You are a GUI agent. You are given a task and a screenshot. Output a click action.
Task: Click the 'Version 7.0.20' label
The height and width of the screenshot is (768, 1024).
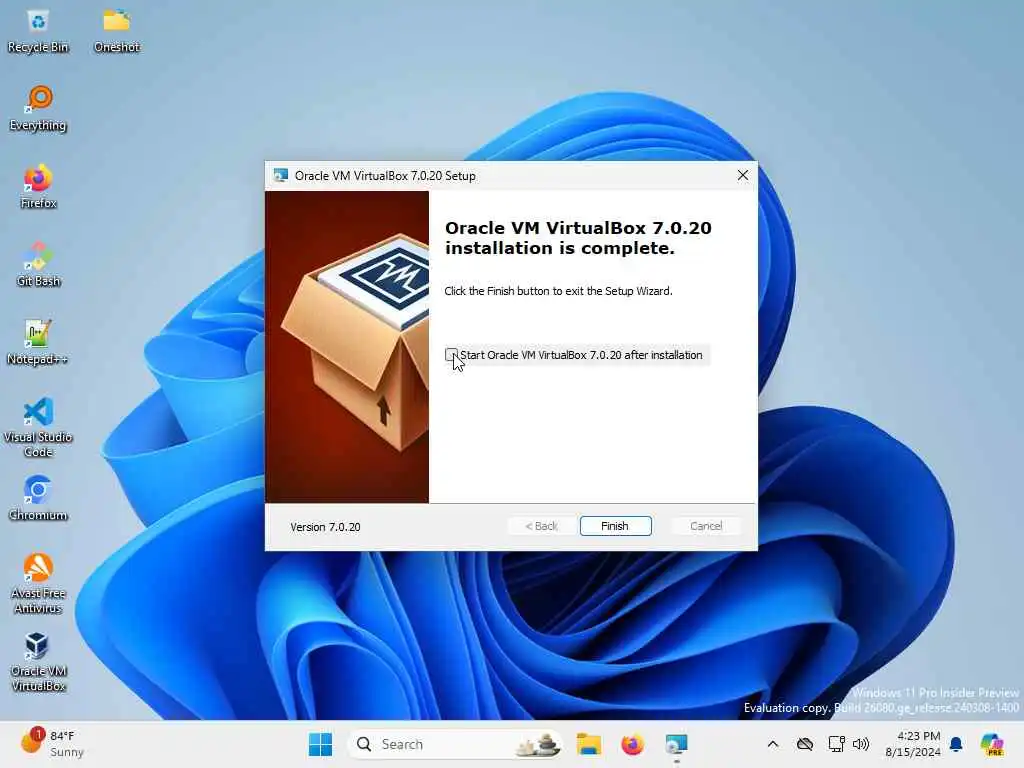(325, 527)
